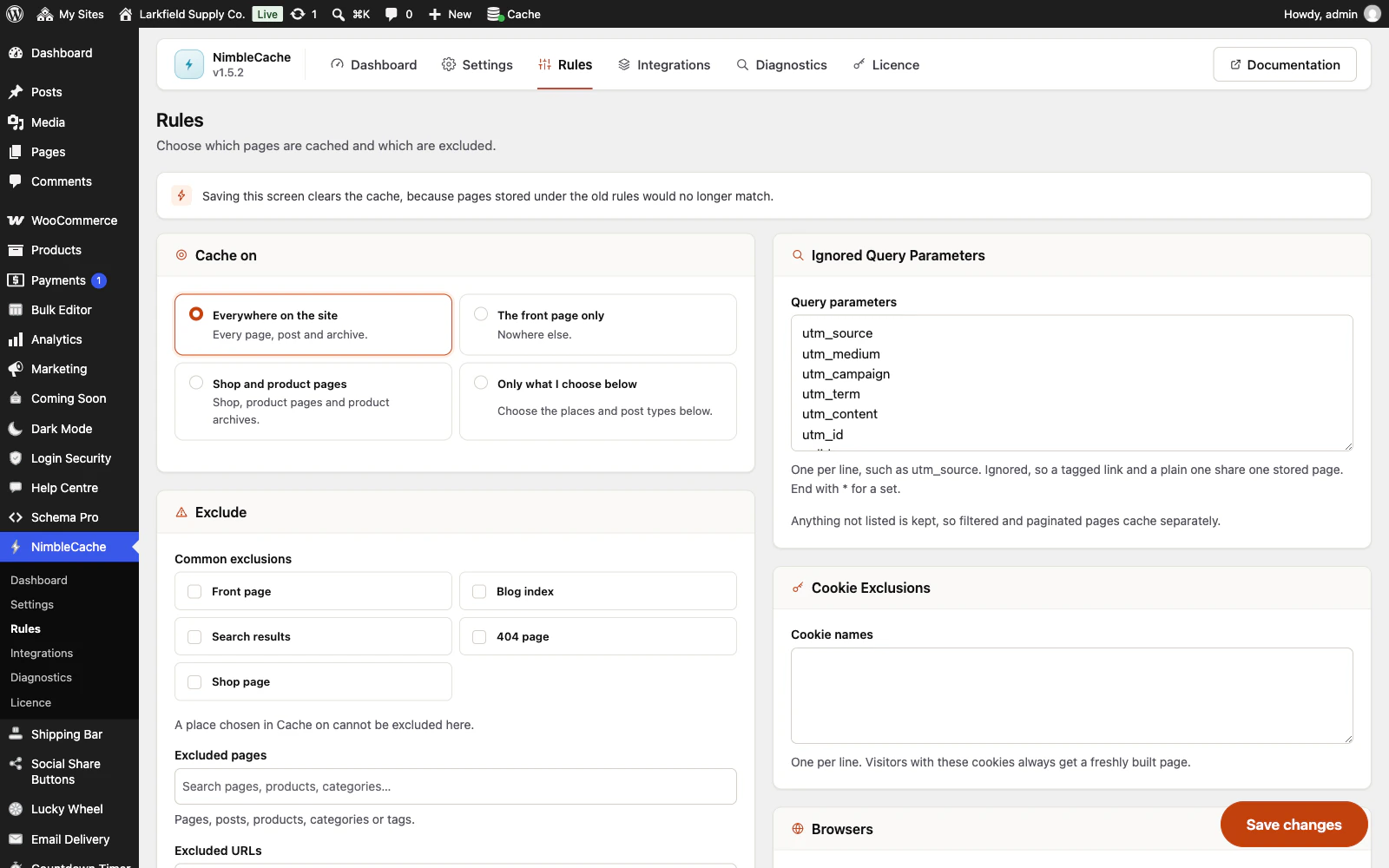Viewport: 1389px width, 868px height.
Task: Open Bulk Editor in the sidebar
Action: pos(69,310)
